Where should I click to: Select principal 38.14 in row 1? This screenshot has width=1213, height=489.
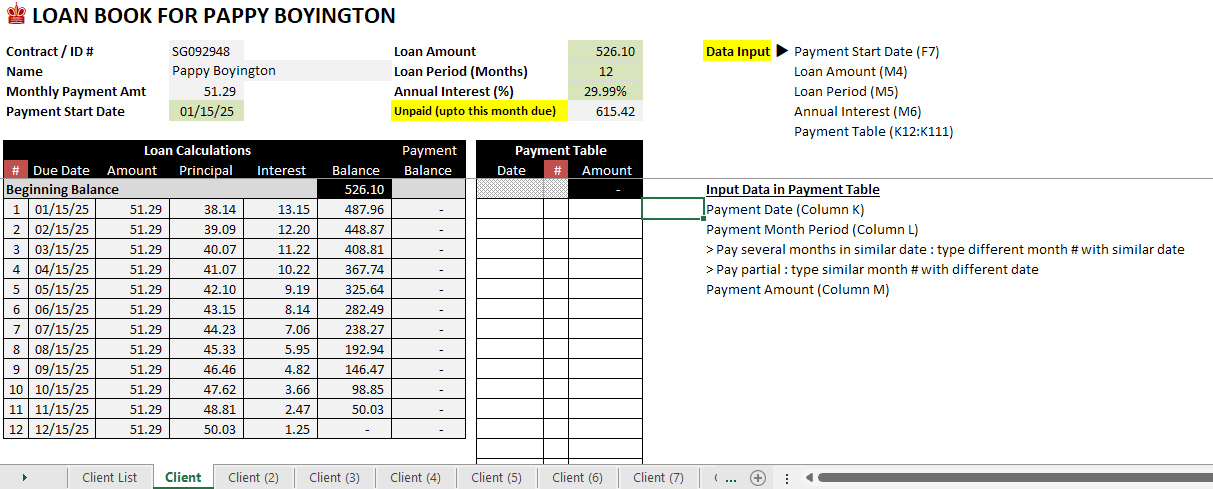(x=206, y=209)
